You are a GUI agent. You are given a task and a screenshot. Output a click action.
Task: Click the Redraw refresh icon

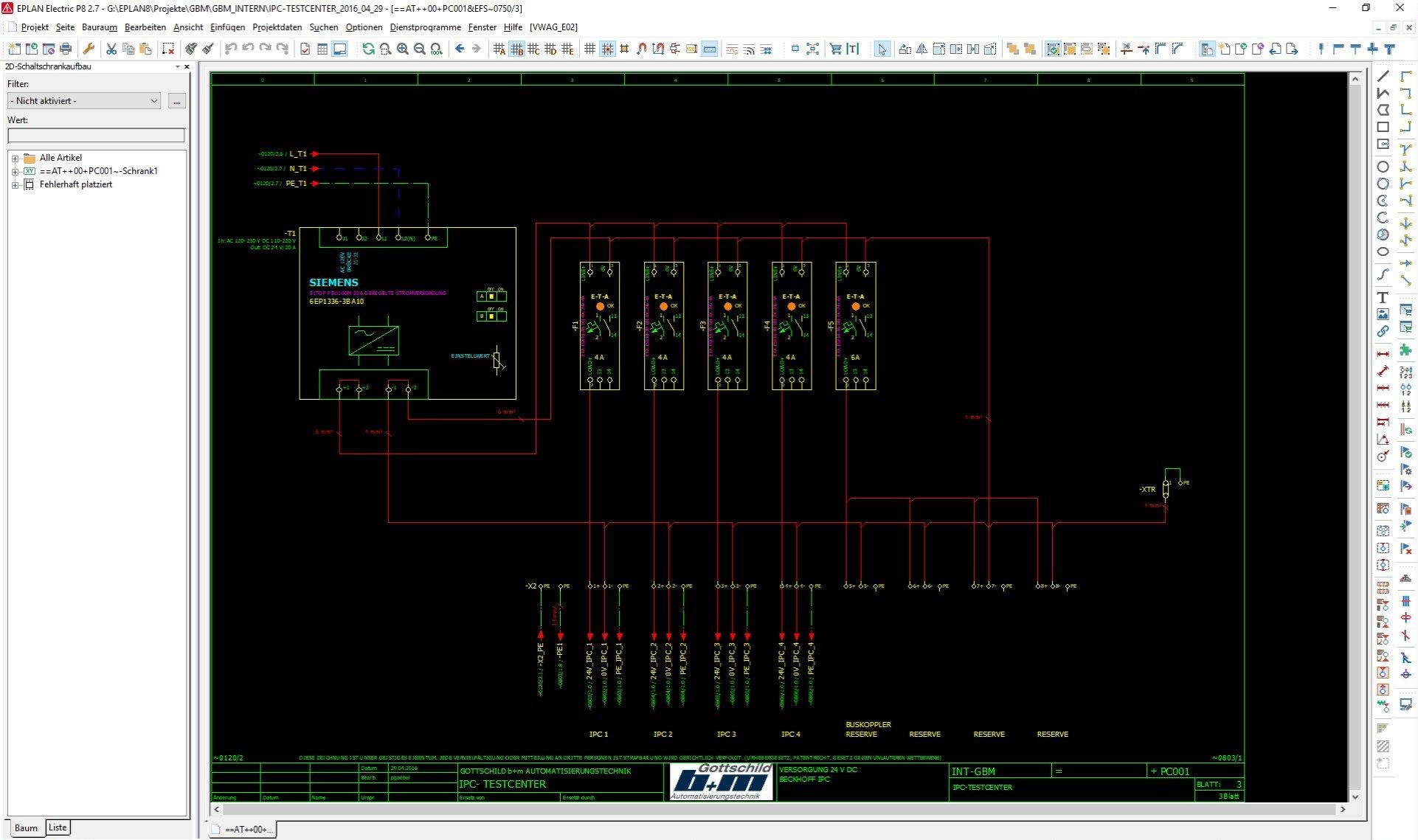point(368,49)
